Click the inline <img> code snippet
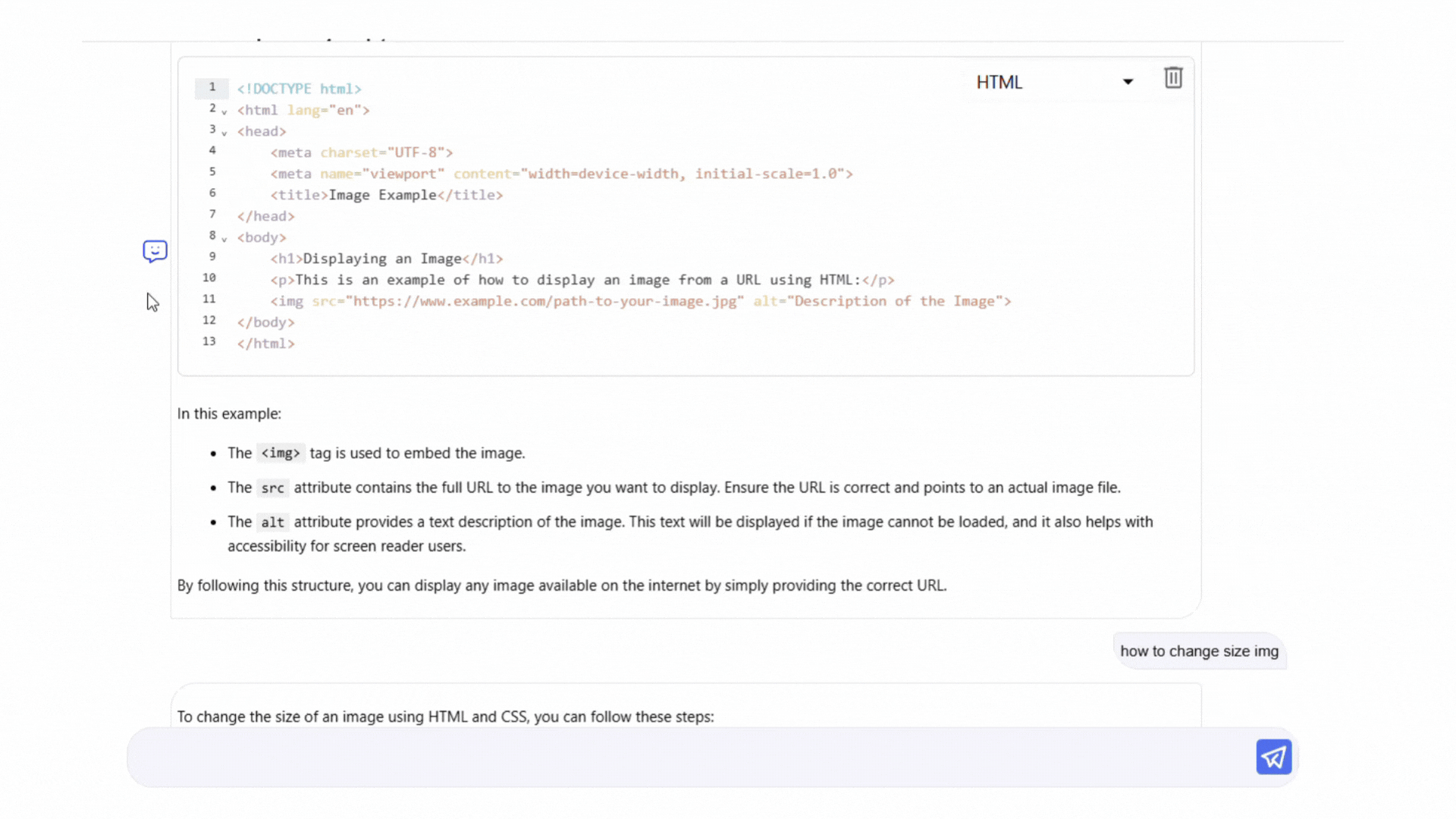The height and width of the screenshot is (819, 1456). (281, 453)
